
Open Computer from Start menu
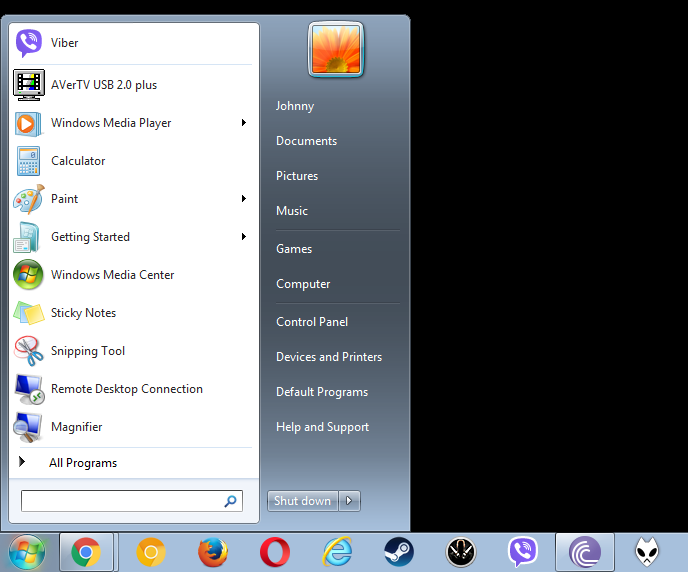tap(303, 284)
